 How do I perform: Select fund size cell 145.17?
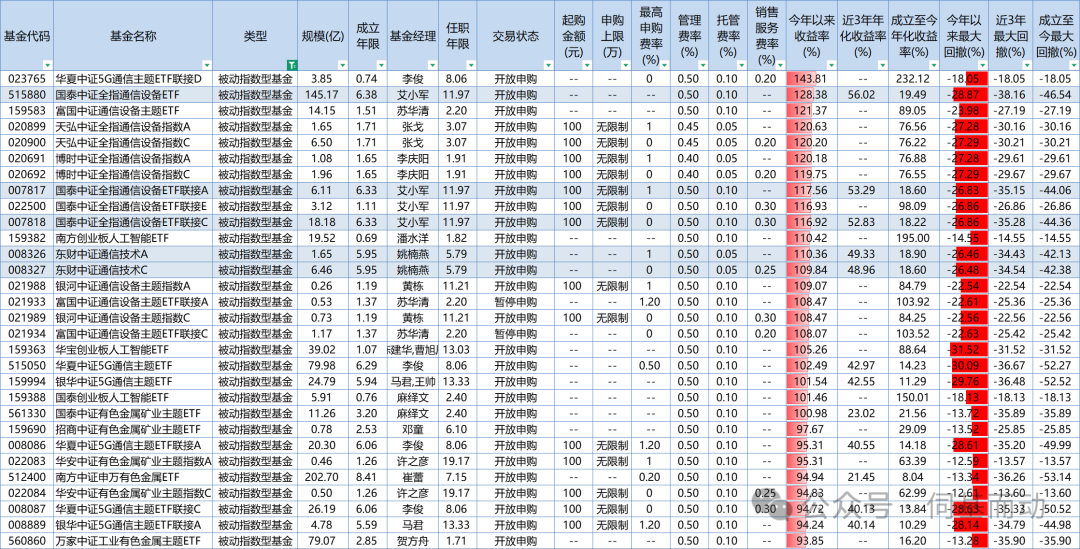[x=322, y=94]
